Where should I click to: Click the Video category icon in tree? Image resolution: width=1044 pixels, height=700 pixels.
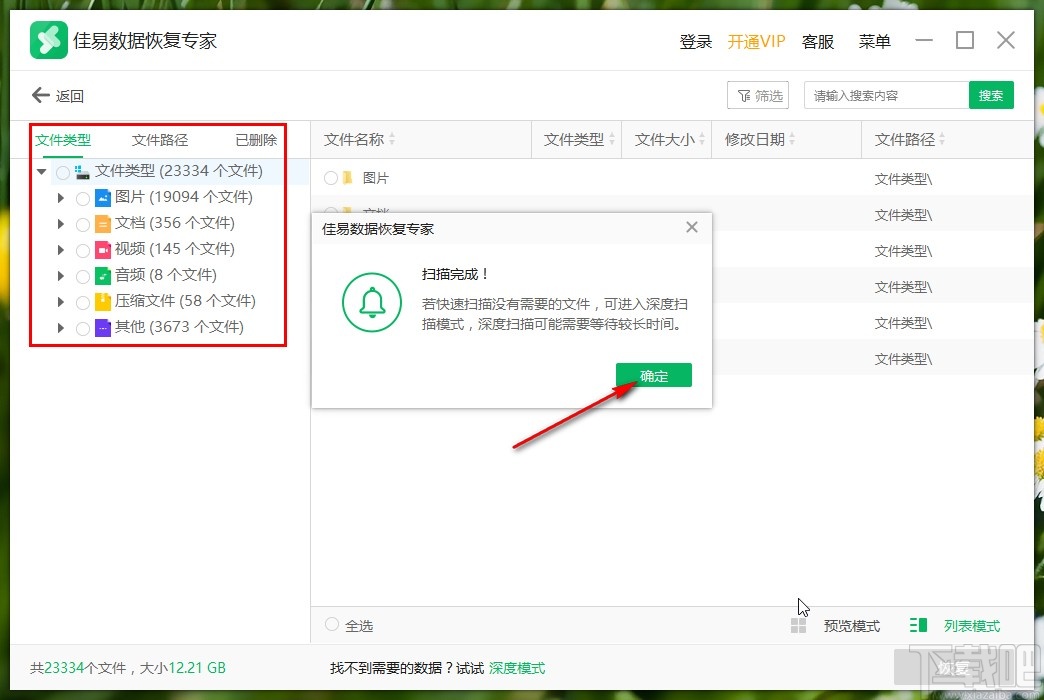(x=103, y=249)
